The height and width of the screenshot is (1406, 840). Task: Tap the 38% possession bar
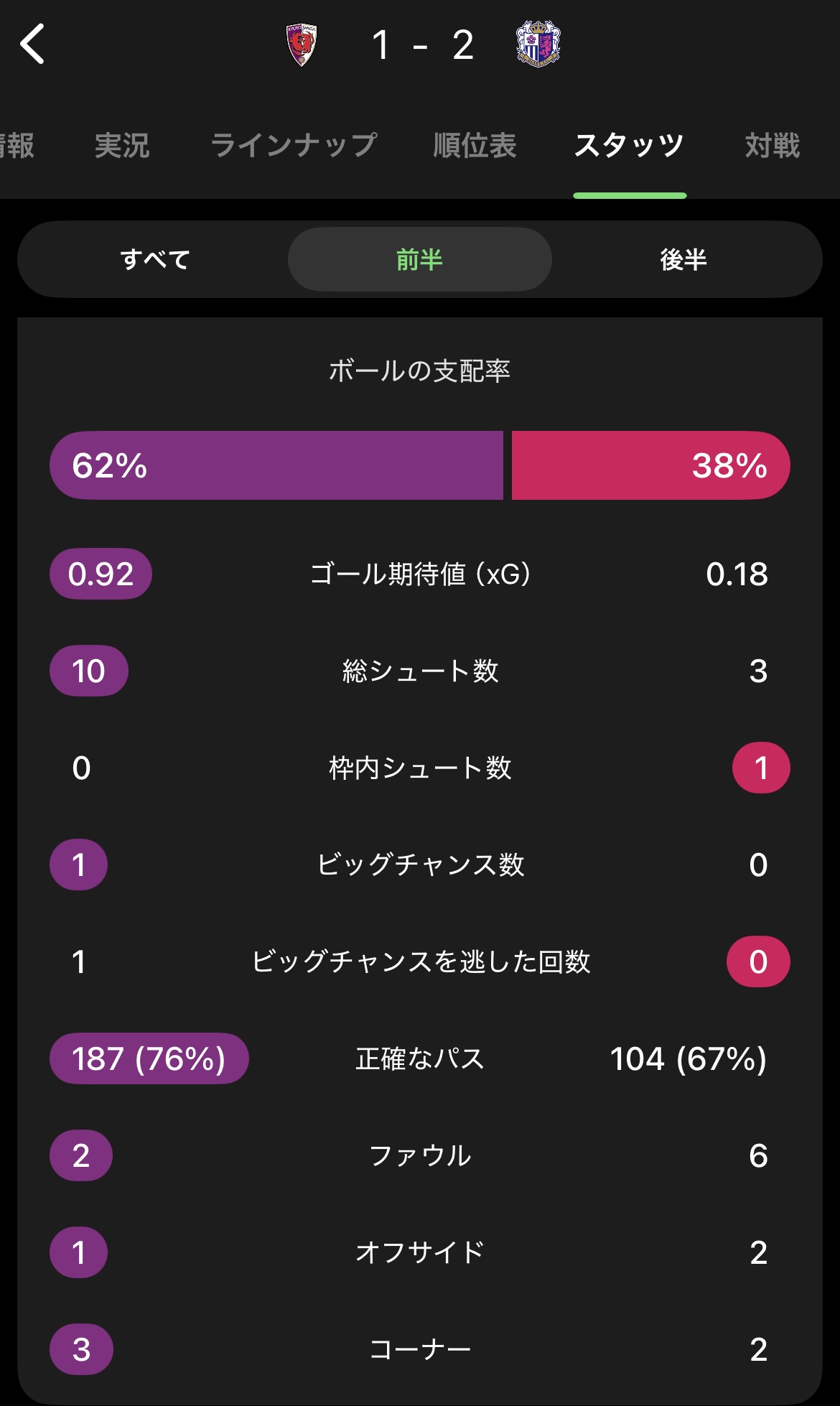[650, 465]
